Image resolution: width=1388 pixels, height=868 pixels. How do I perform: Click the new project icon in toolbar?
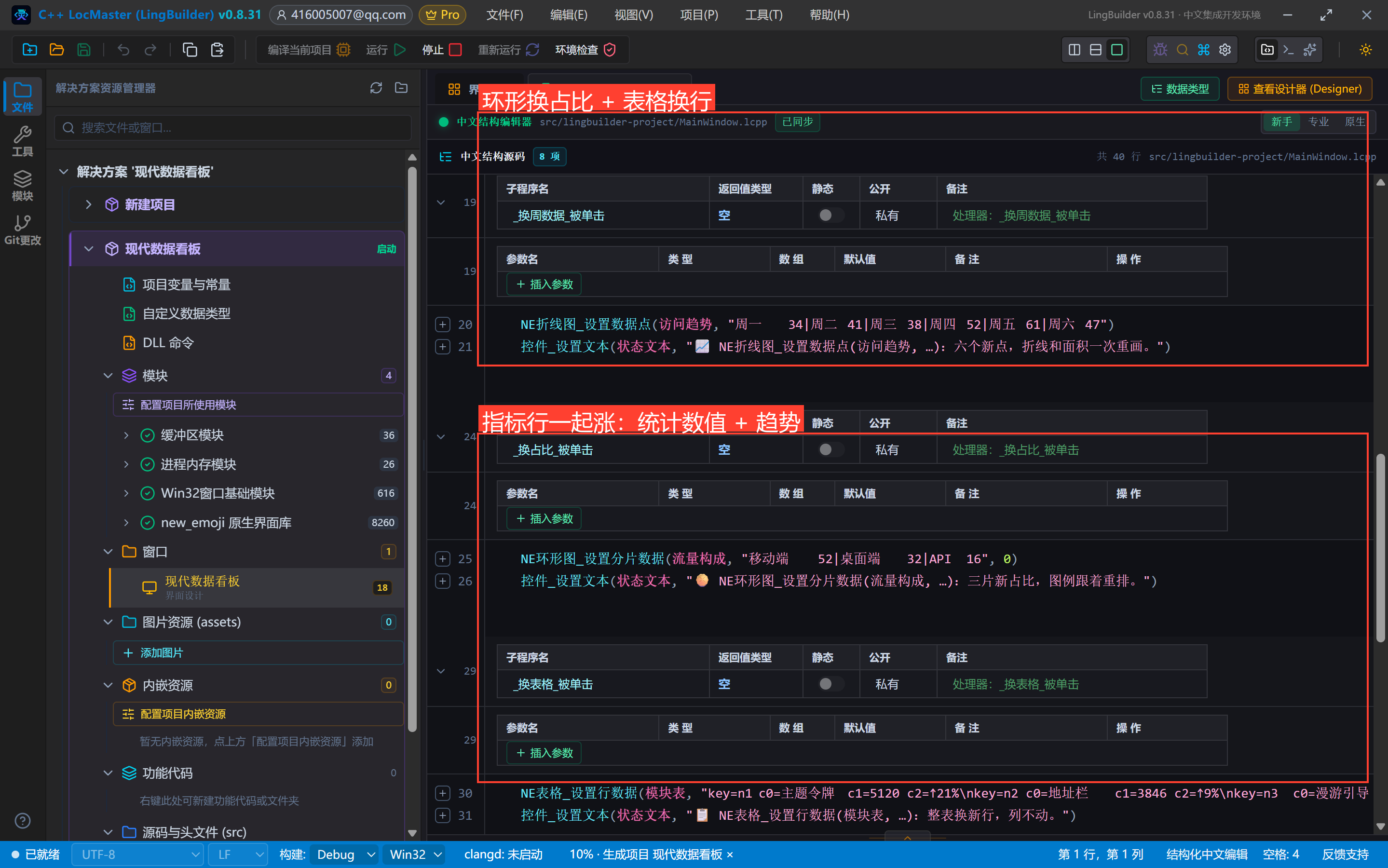pyautogui.click(x=29, y=50)
